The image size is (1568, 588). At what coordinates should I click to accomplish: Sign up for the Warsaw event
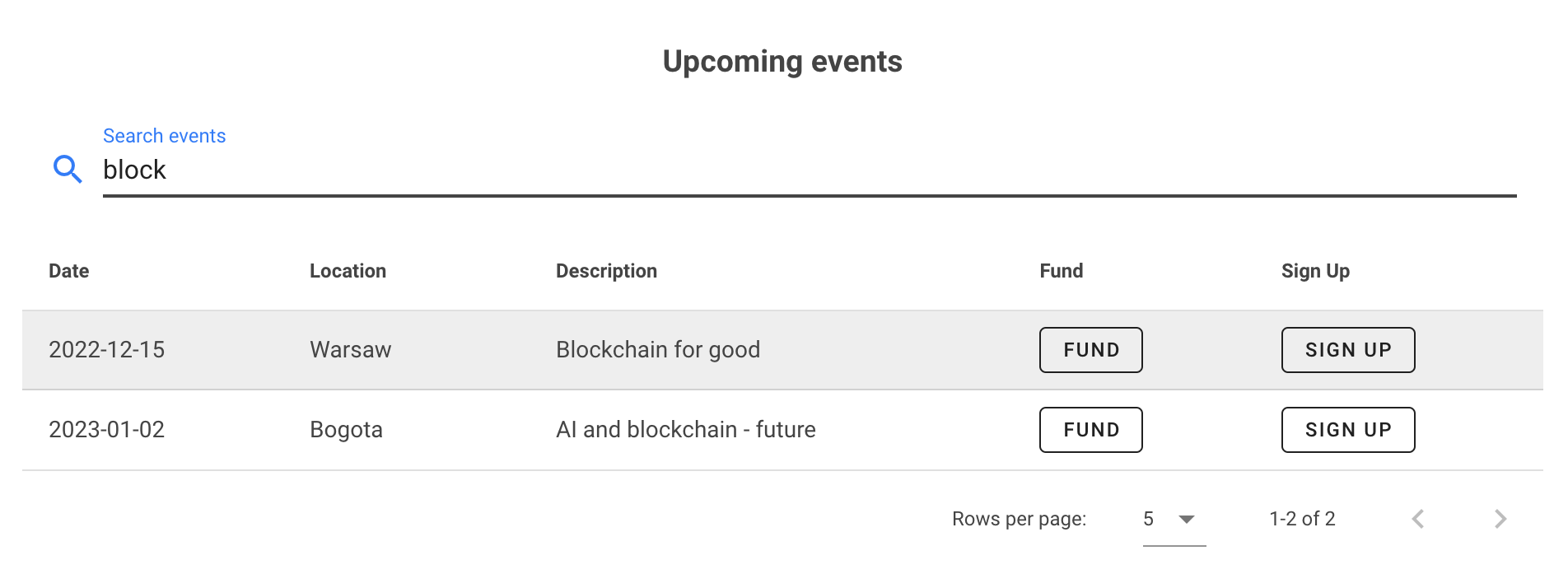(x=1347, y=349)
